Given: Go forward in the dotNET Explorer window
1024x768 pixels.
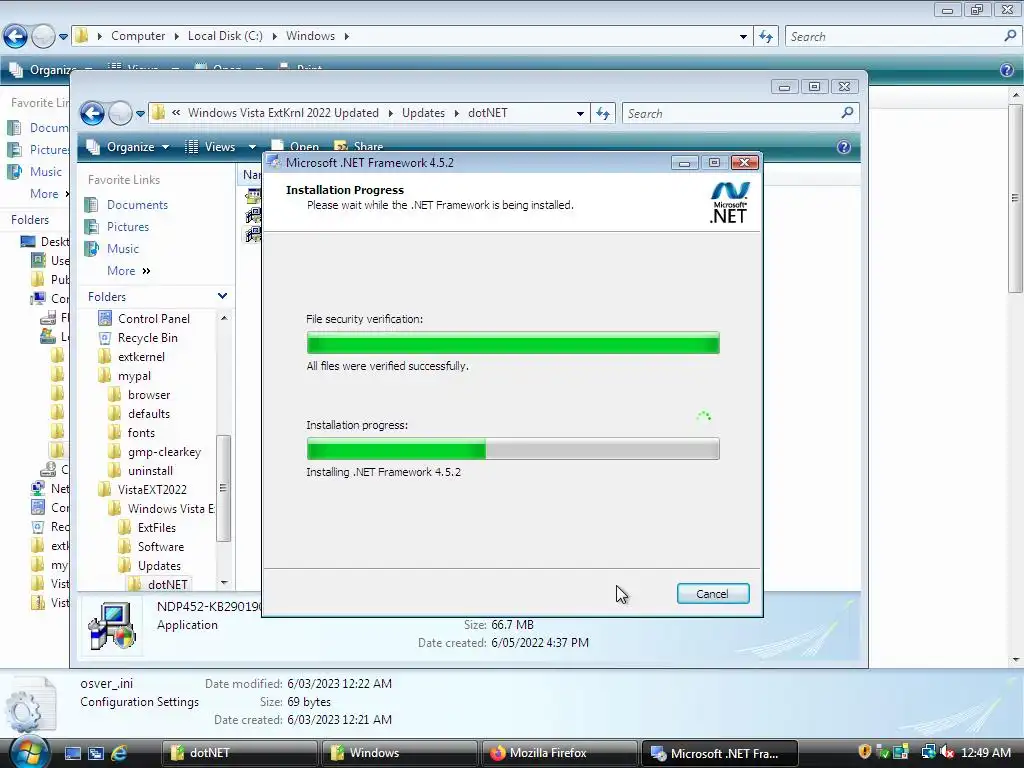Looking at the screenshot, I should tap(120, 114).
